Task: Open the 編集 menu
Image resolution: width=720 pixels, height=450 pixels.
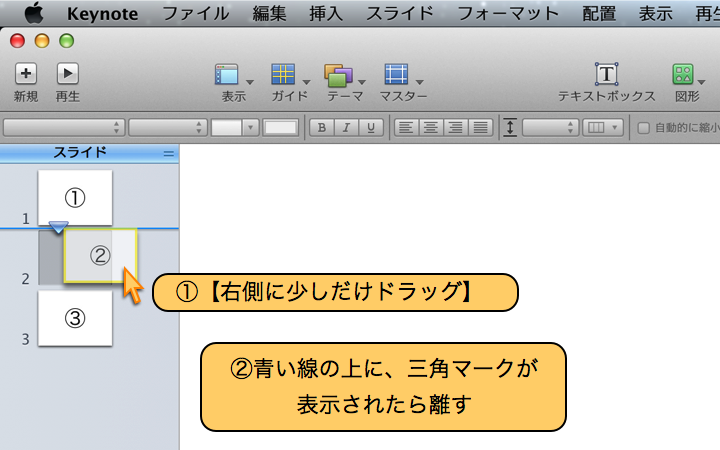Action: pyautogui.click(x=270, y=13)
